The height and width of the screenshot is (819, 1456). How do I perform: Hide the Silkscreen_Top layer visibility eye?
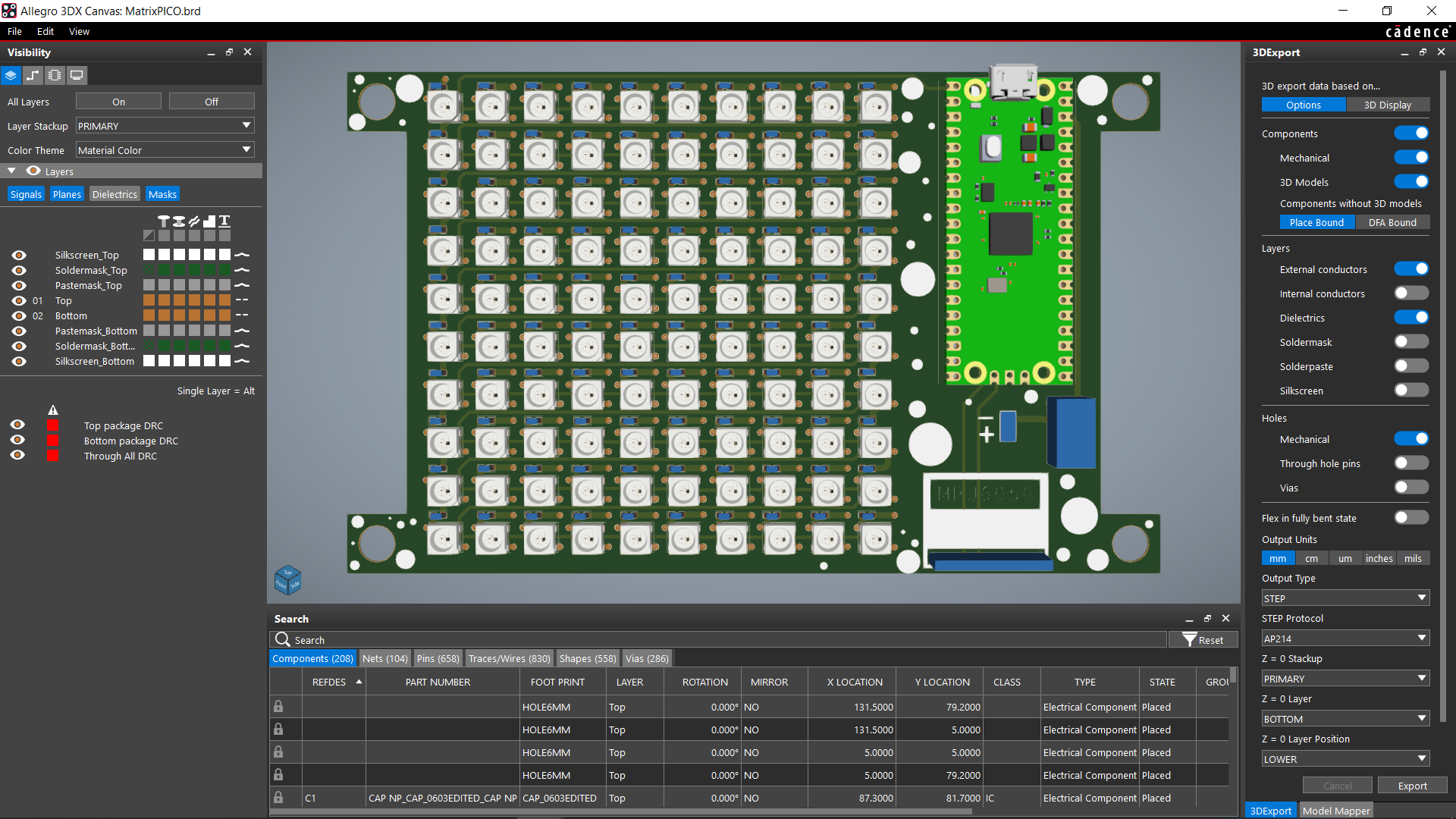[x=17, y=255]
